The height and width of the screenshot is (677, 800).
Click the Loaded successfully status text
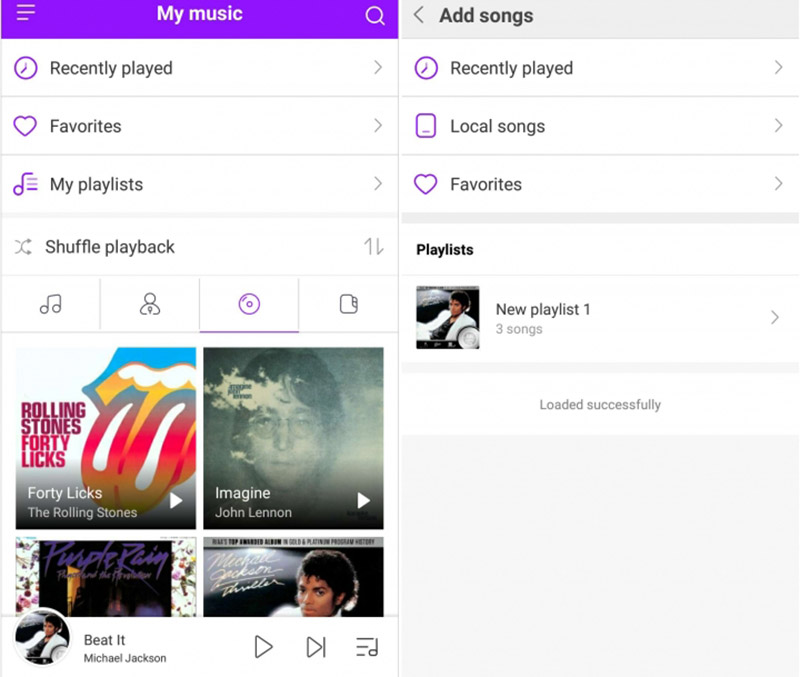(x=600, y=405)
